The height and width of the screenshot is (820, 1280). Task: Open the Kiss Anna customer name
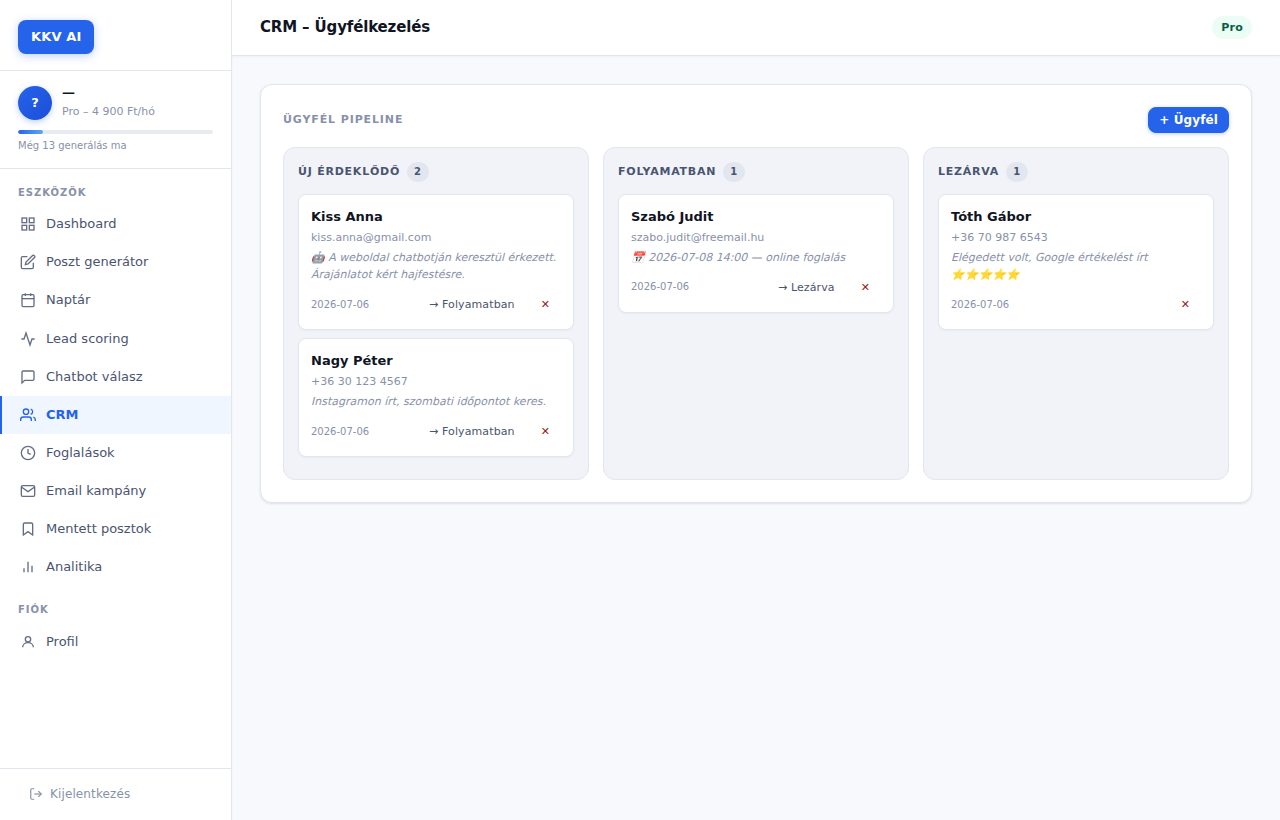(347, 217)
